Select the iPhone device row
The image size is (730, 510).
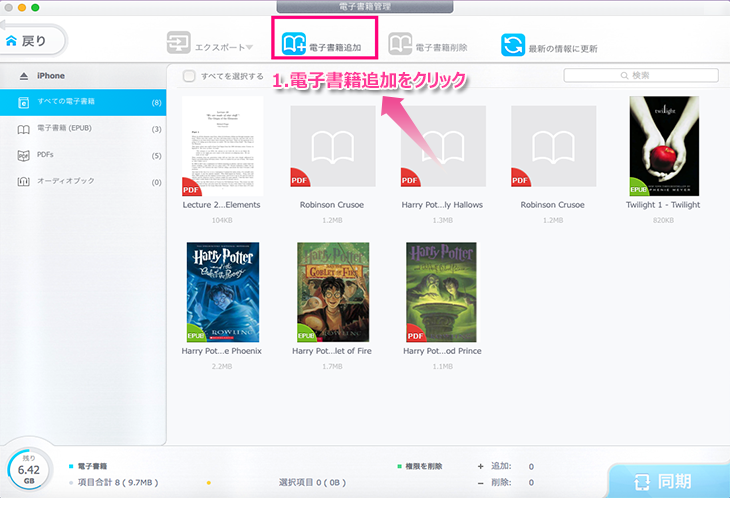(83, 76)
